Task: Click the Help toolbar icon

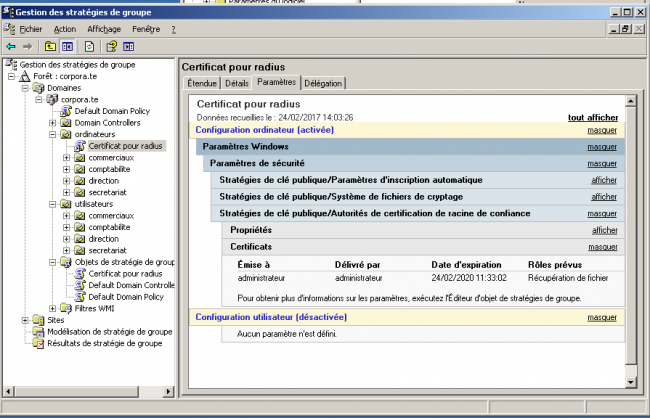Action: 112,46
